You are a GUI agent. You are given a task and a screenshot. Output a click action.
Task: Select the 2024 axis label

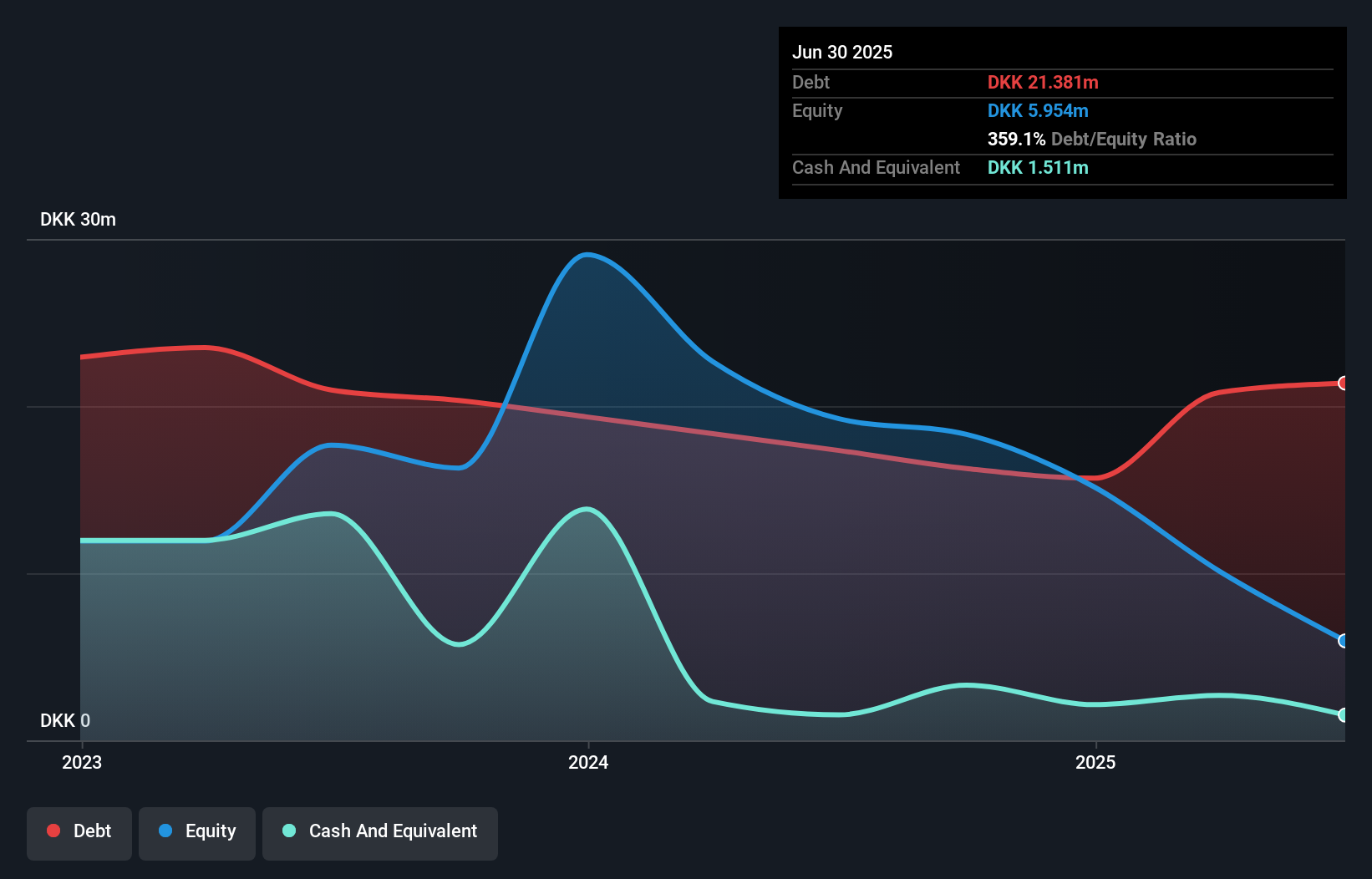click(587, 762)
